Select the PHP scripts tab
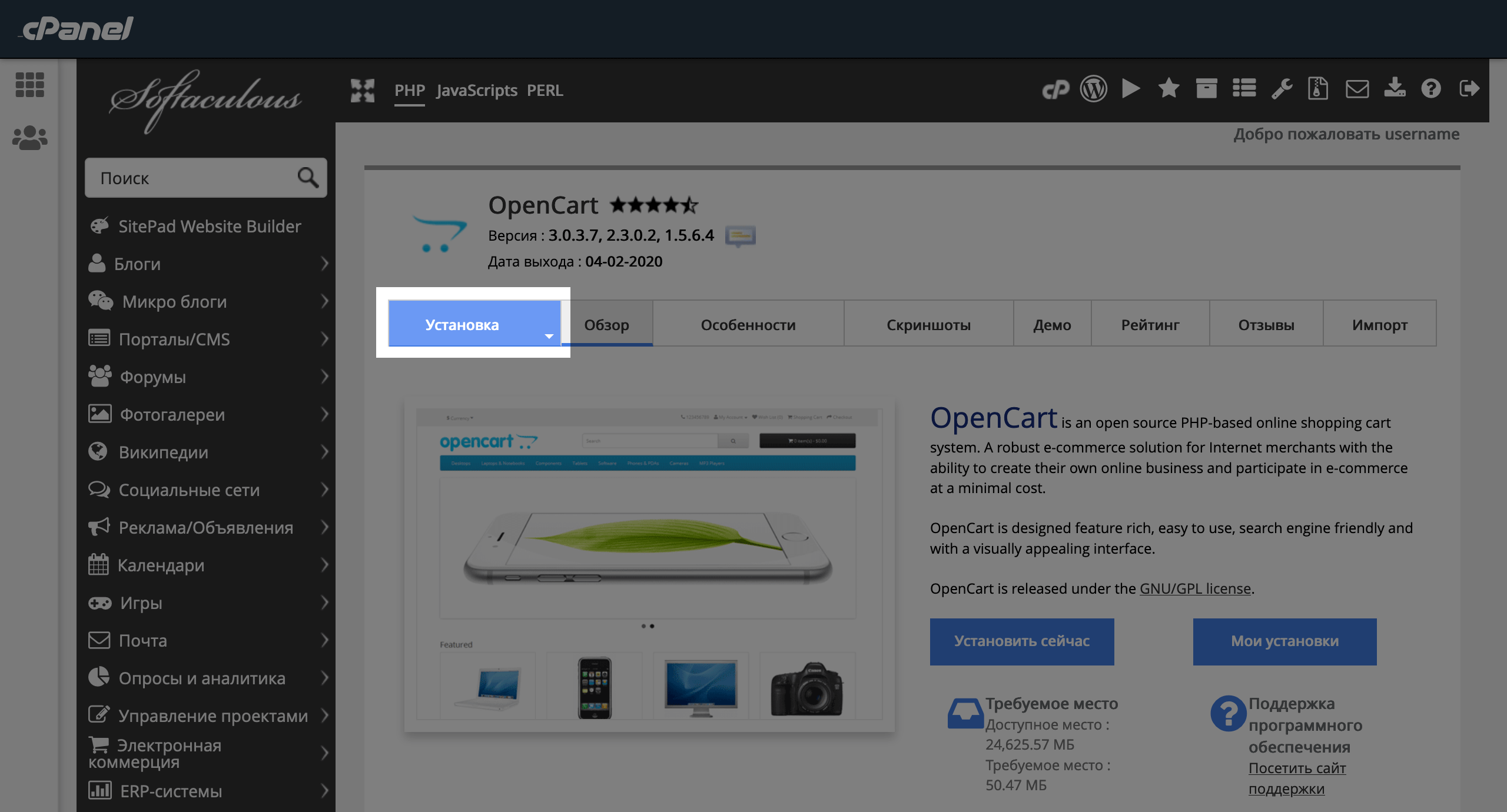The width and height of the screenshot is (1507, 812). [x=410, y=90]
